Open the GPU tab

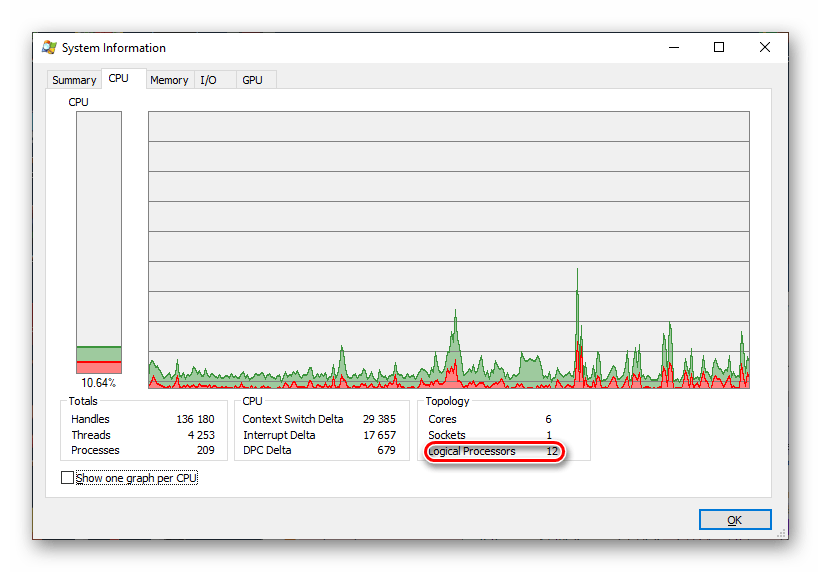[x=252, y=80]
